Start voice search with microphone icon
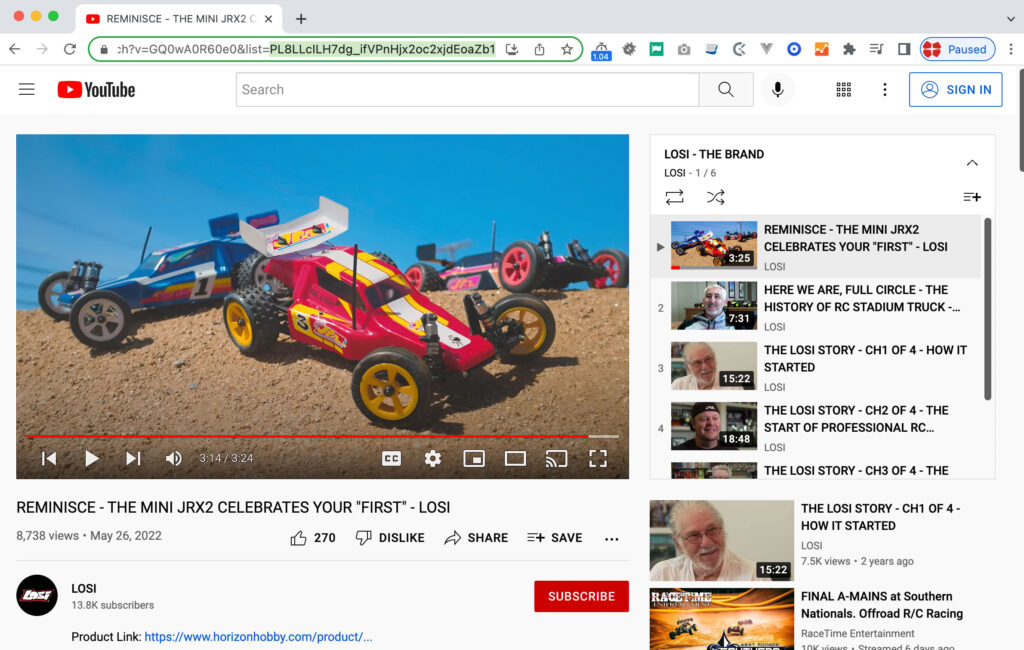Viewport: 1024px width, 650px height. tap(777, 89)
